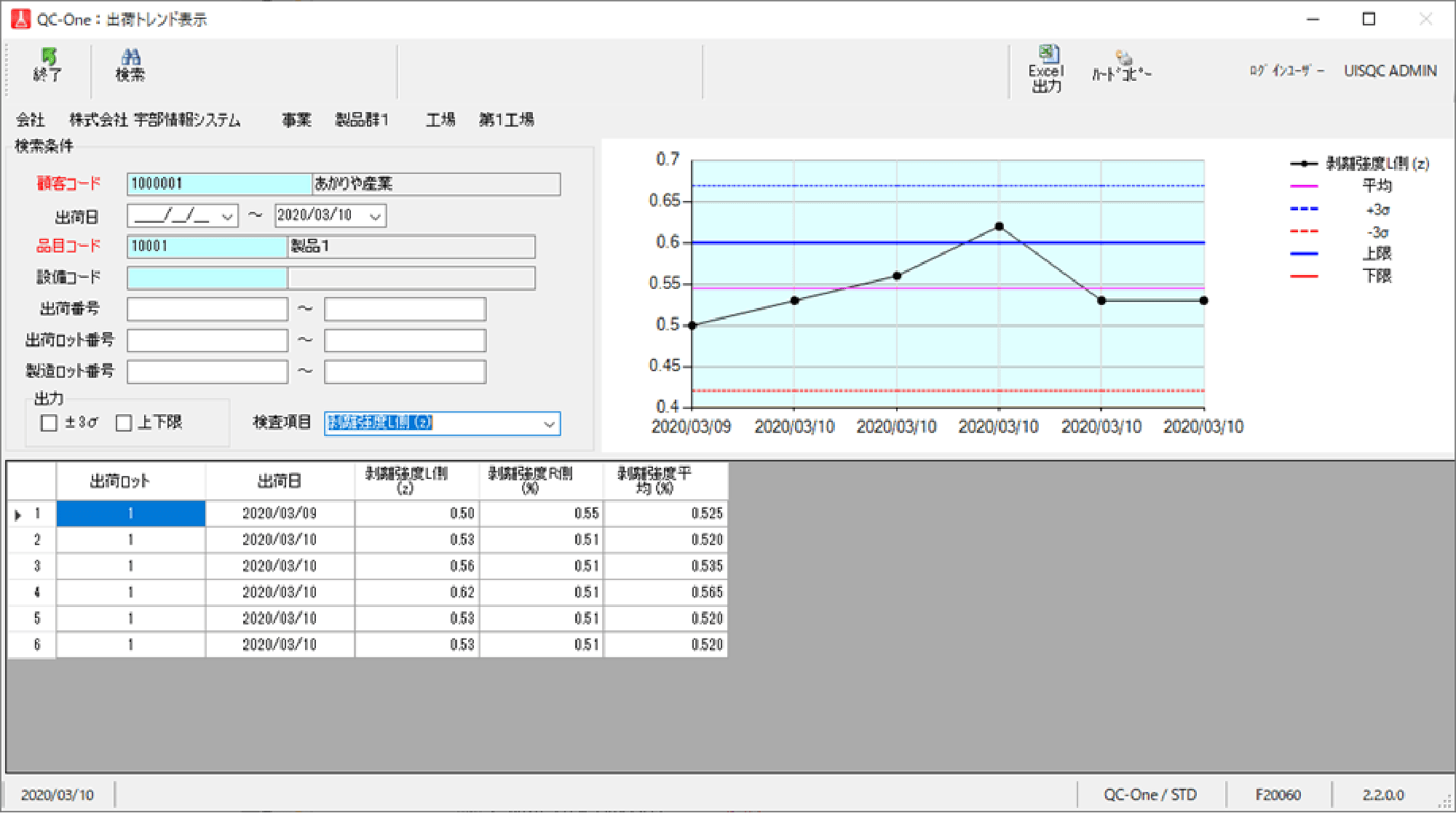Enable the 上下限 limits checkbox
Screen dimensions: 1456x813
coord(124,423)
